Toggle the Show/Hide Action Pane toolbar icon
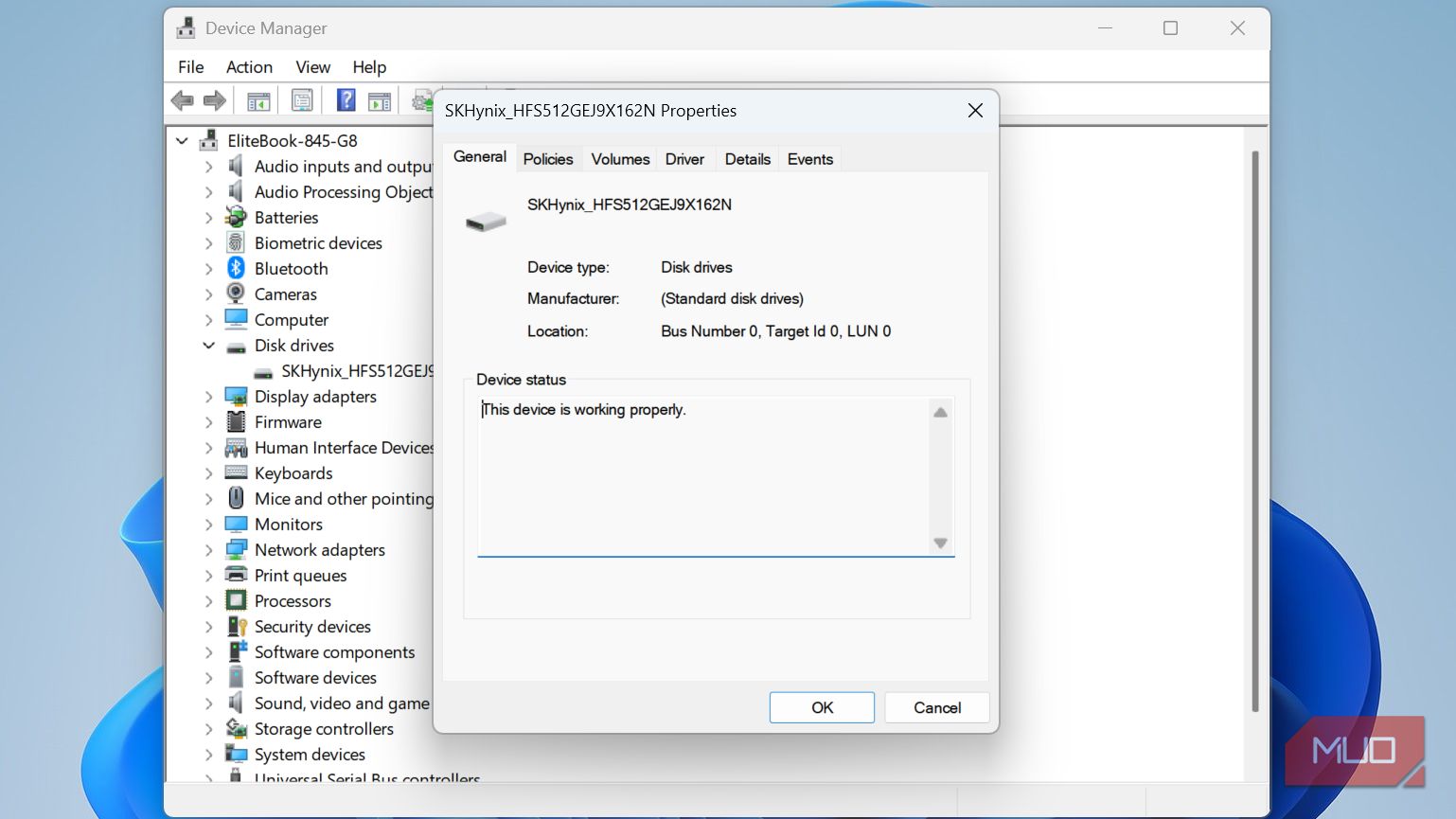This screenshot has width=1456, height=819. click(x=380, y=100)
